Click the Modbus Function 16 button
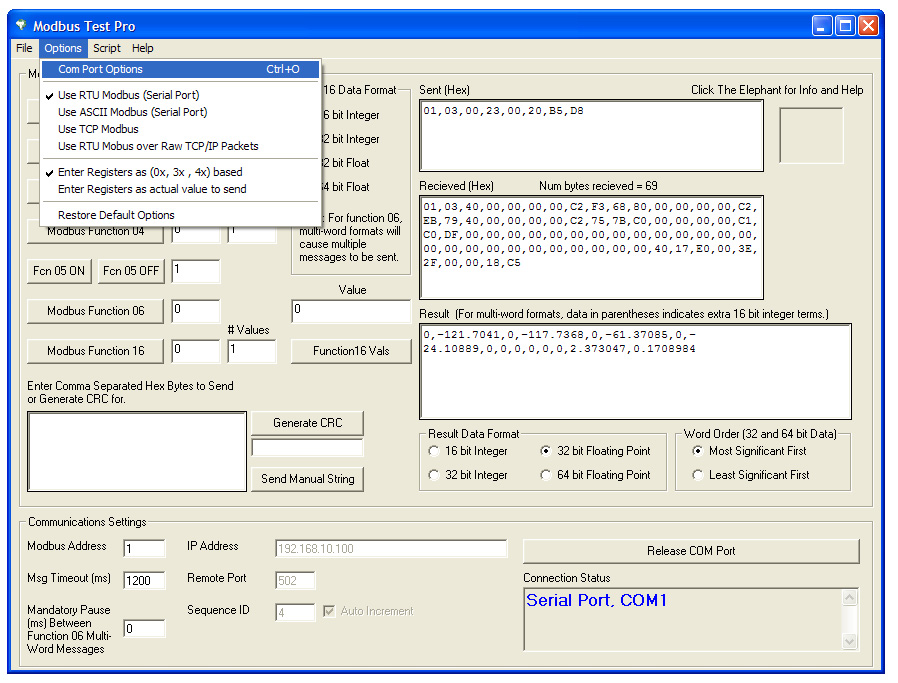 tap(96, 351)
